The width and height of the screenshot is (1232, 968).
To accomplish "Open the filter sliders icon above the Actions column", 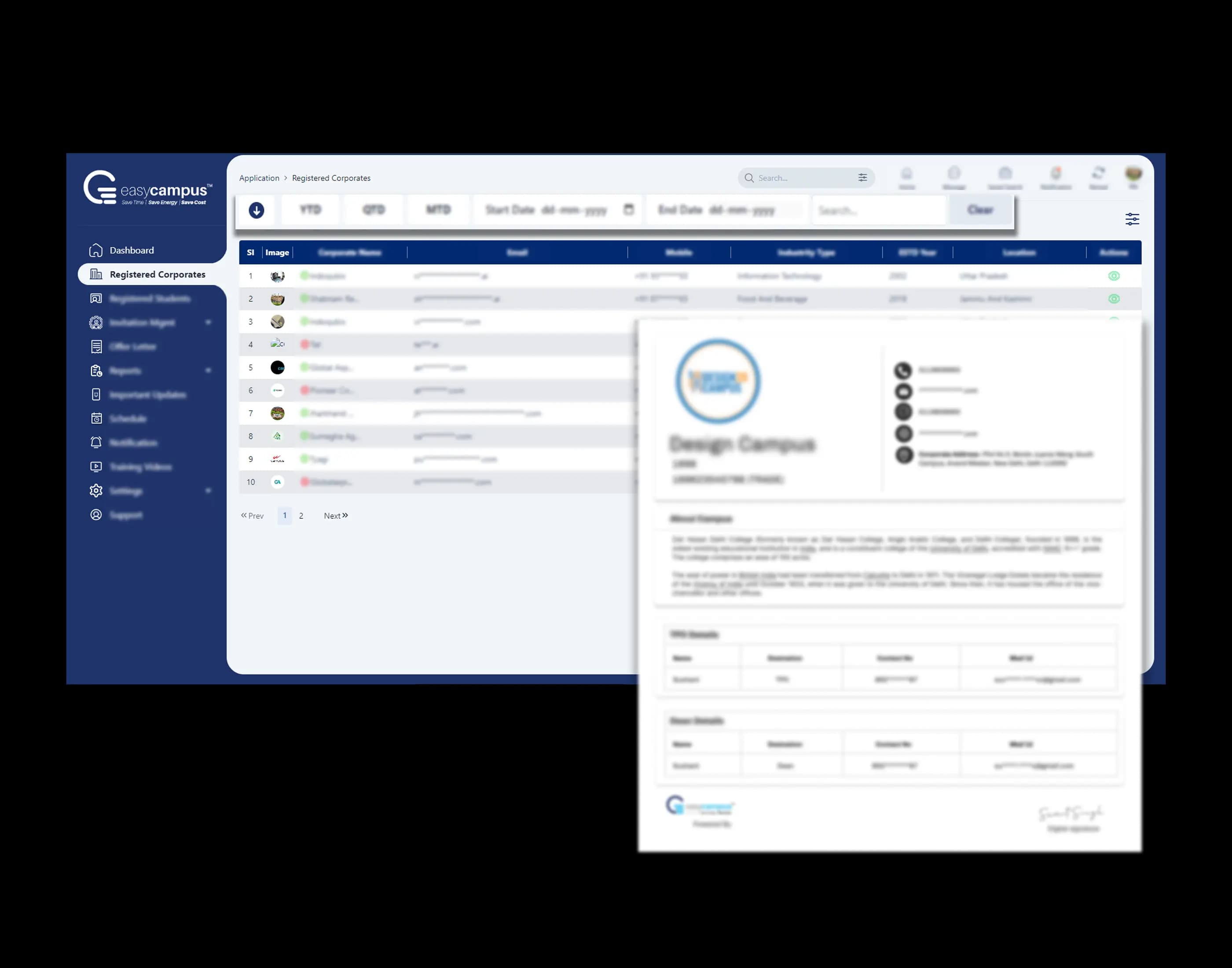I will (x=1132, y=219).
